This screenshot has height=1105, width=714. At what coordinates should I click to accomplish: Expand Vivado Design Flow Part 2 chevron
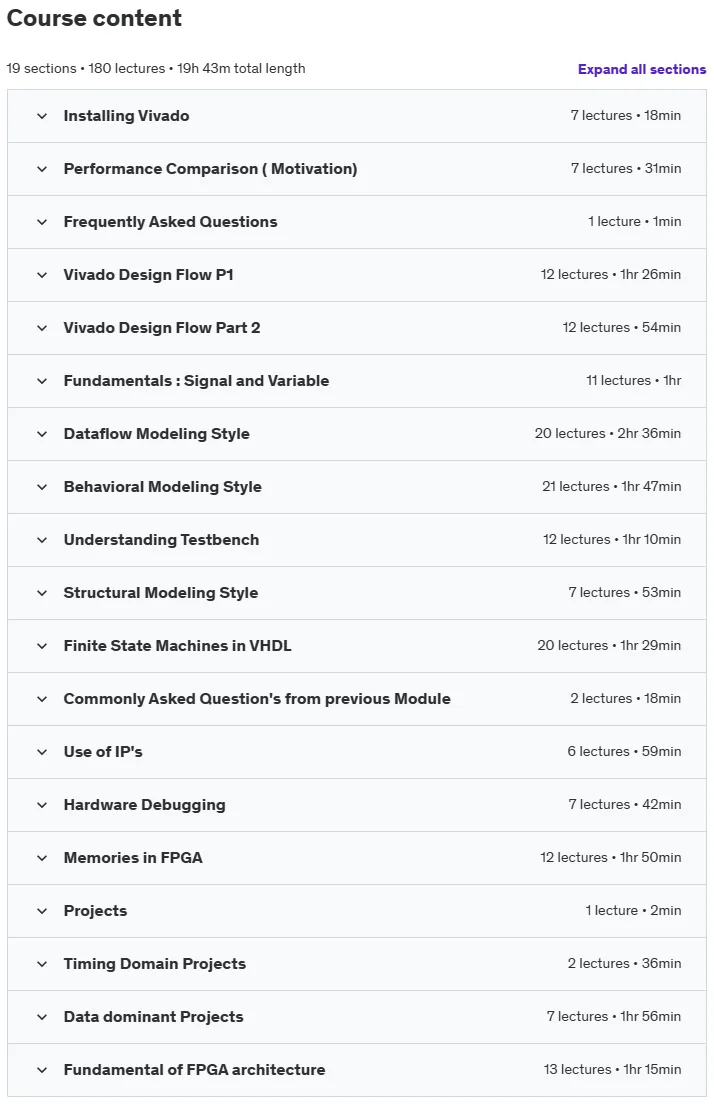coord(42,328)
